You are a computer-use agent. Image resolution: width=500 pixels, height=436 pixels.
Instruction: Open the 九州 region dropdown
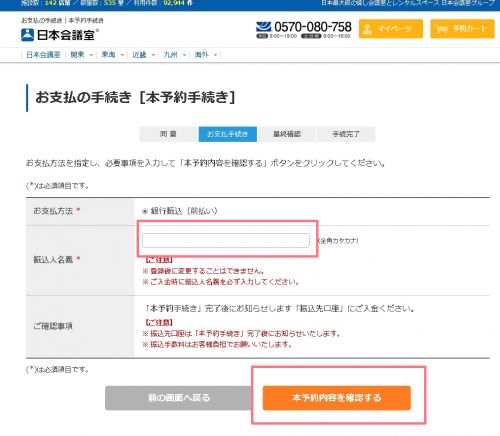point(174,55)
